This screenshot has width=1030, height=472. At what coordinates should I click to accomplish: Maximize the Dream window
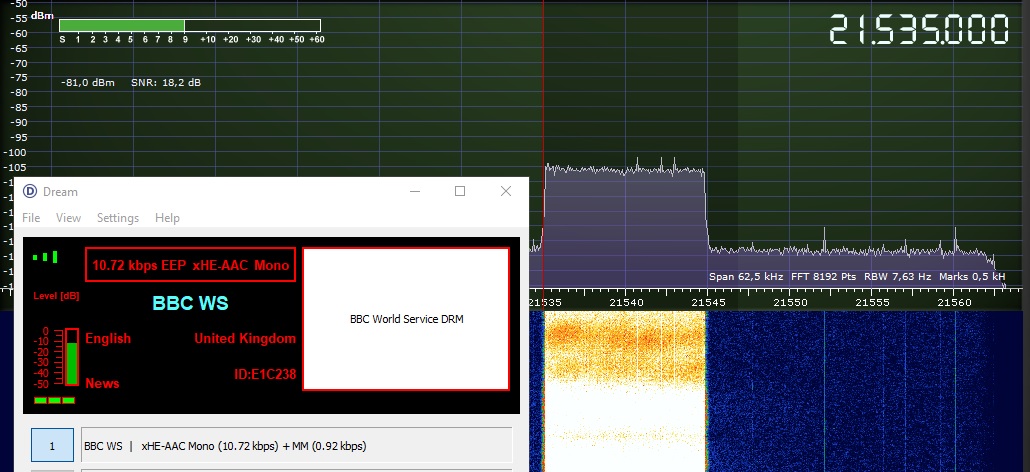460,191
